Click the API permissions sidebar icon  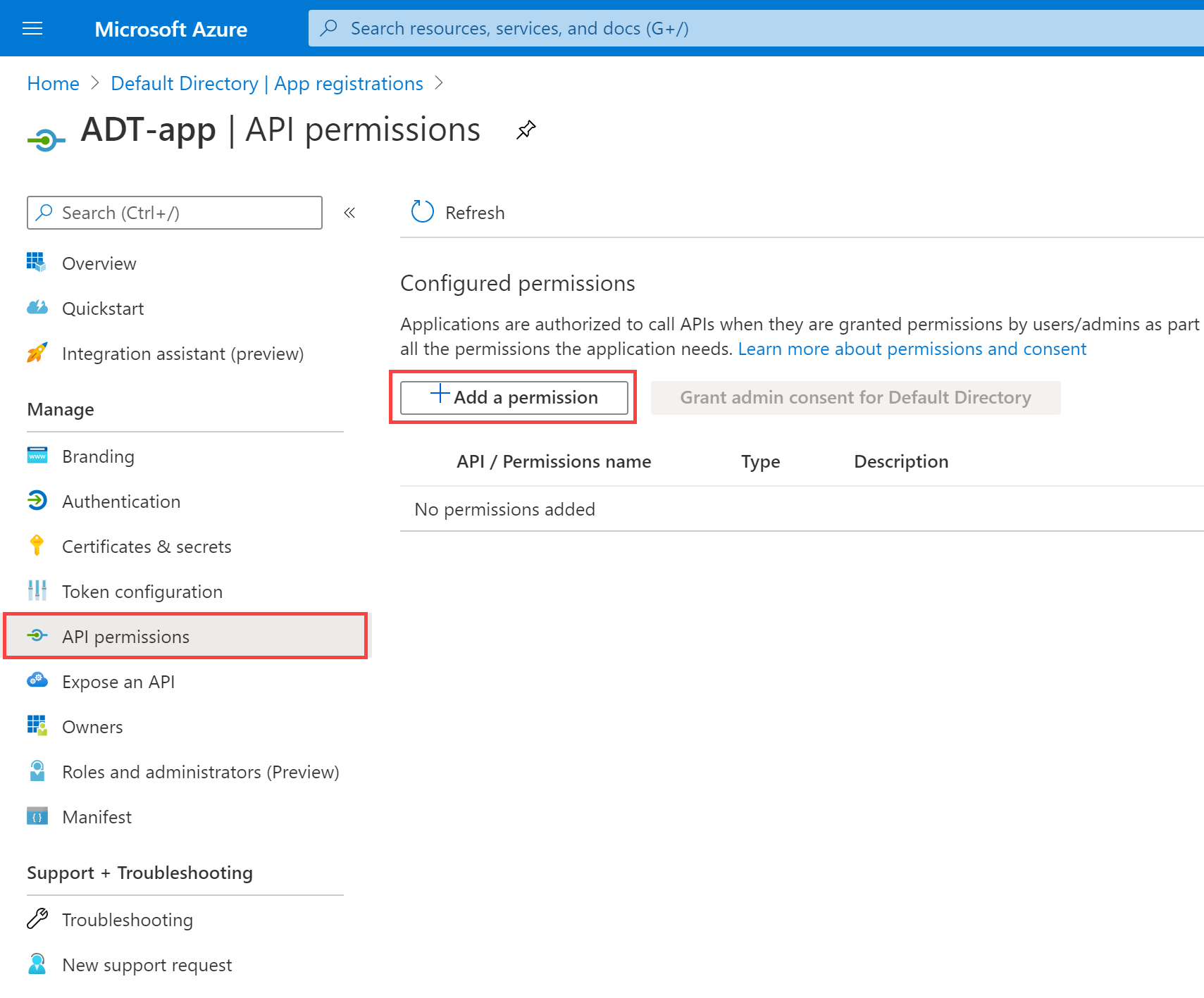click(x=37, y=635)
